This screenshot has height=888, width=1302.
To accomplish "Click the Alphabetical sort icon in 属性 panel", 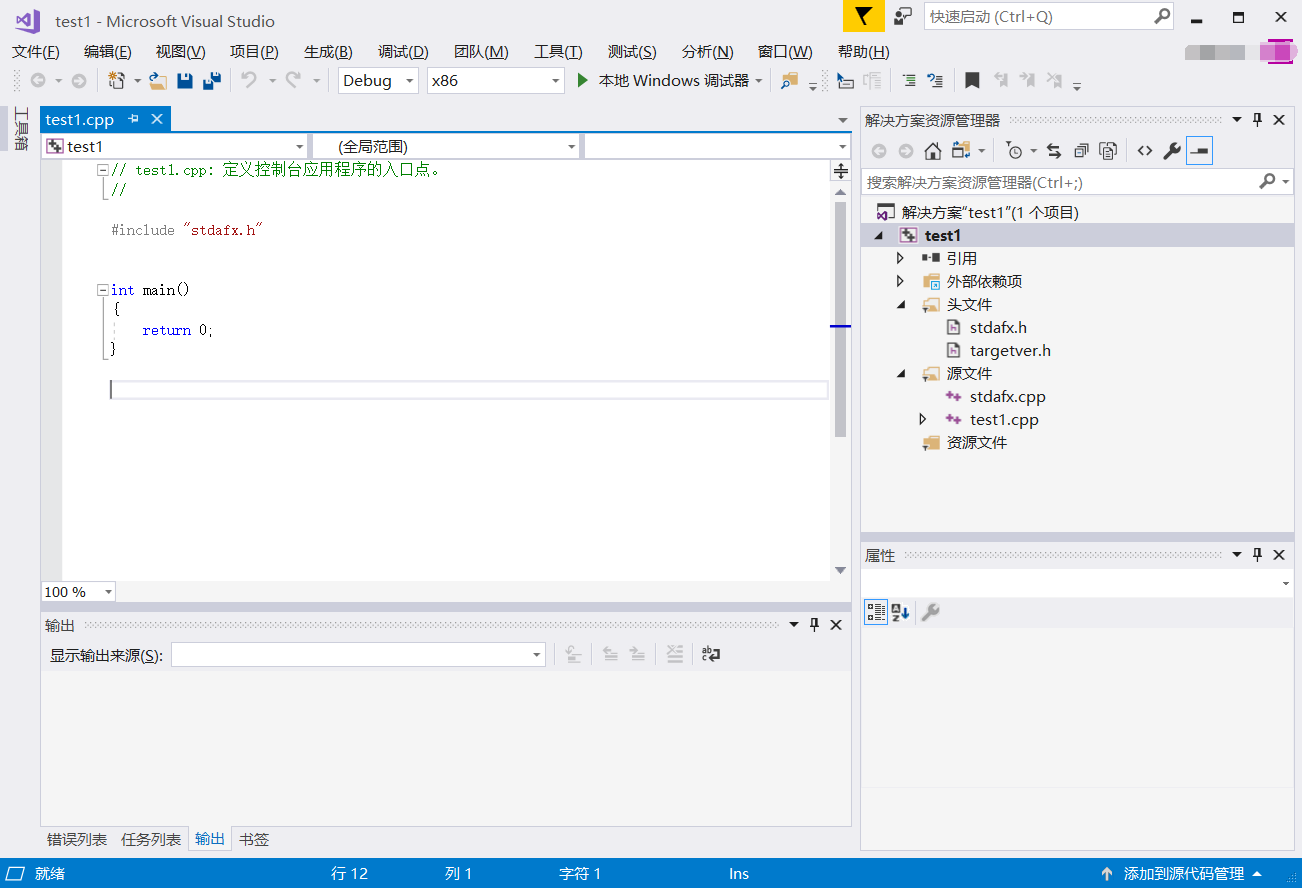I will tap(900, 612).
